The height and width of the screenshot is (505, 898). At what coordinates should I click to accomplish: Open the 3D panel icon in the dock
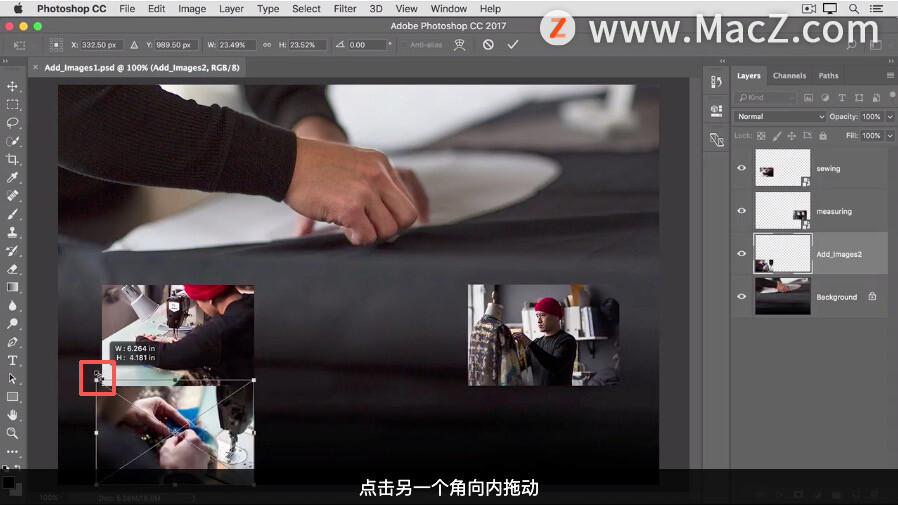coord(716,111)
